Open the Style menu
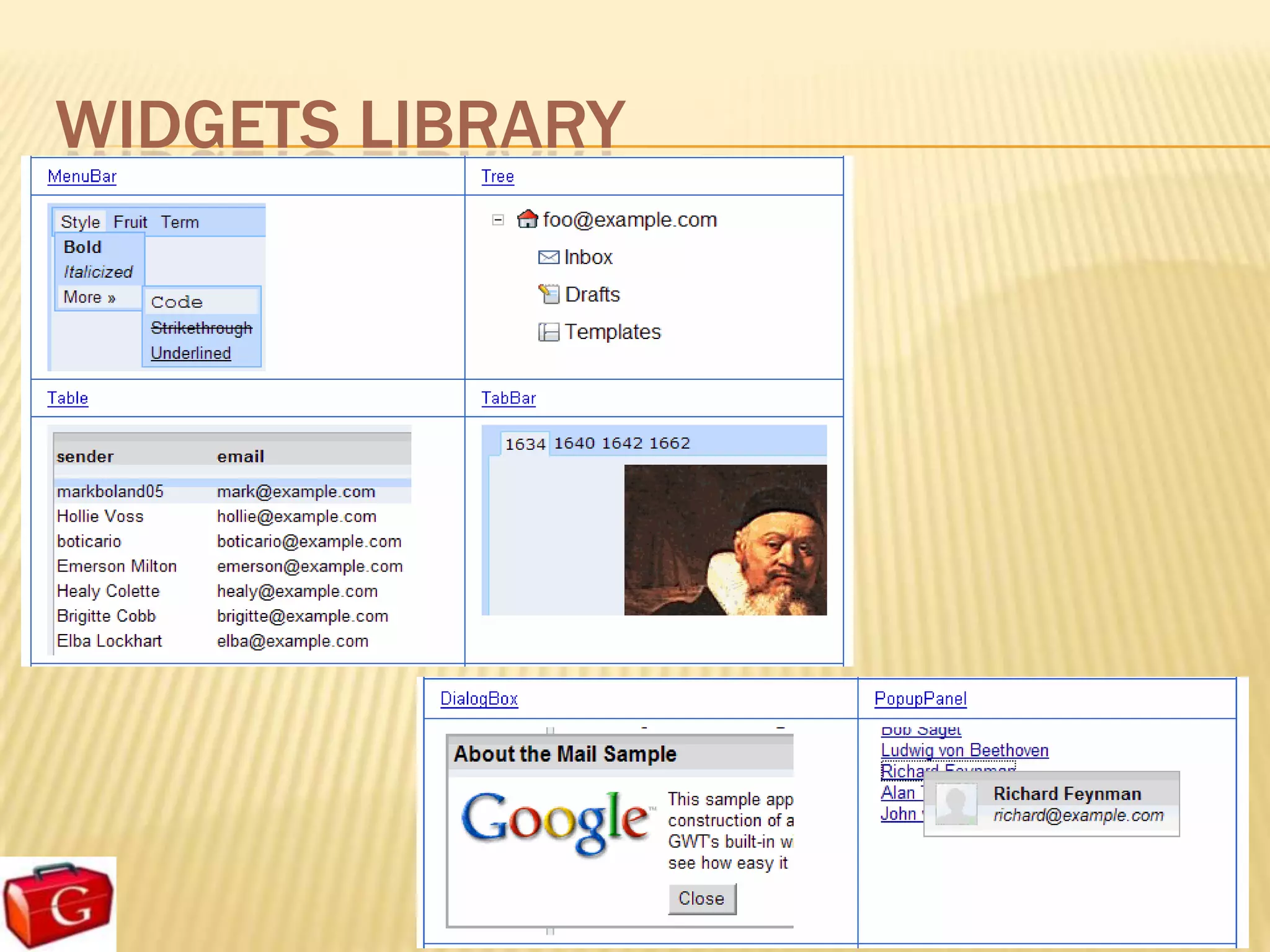Image resolution: width=1270 pixels, height=952 pixels. click(x=80, y=222)
